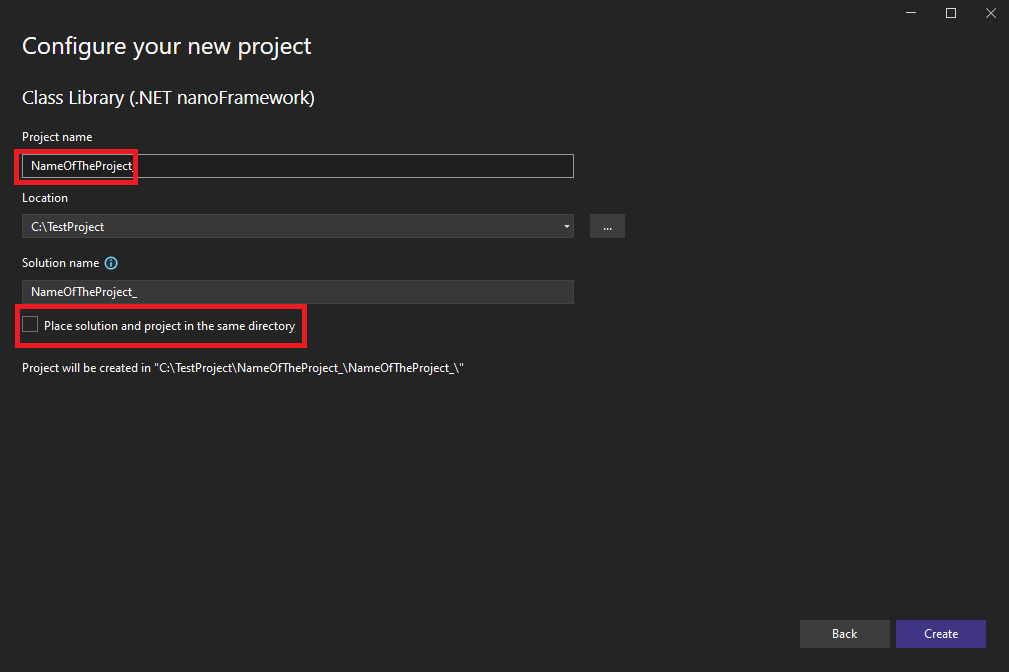Close the Configure your new project dialog
Viewport: 1009px width, 672px height.
[989, 13]
